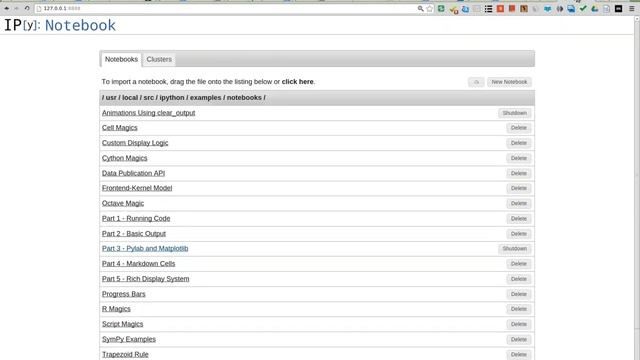Create a notebook with New Notebook button
640x360 pixels.
(509, 82)
